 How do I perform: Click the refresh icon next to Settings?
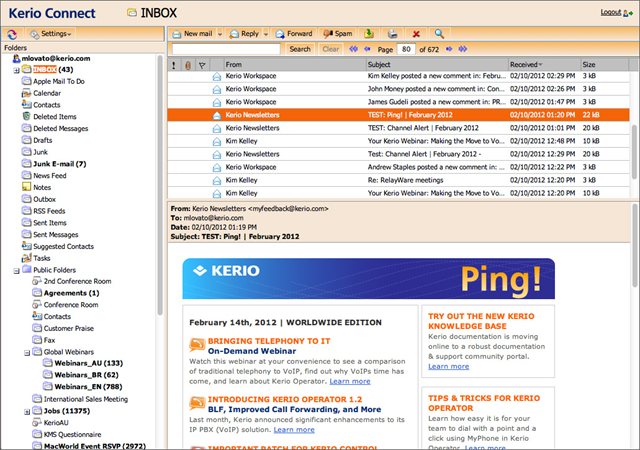click(x=12, y=34)
